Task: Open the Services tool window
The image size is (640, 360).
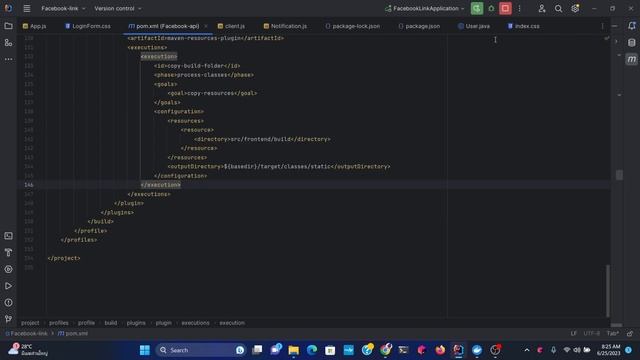Action: coord(8,269)
